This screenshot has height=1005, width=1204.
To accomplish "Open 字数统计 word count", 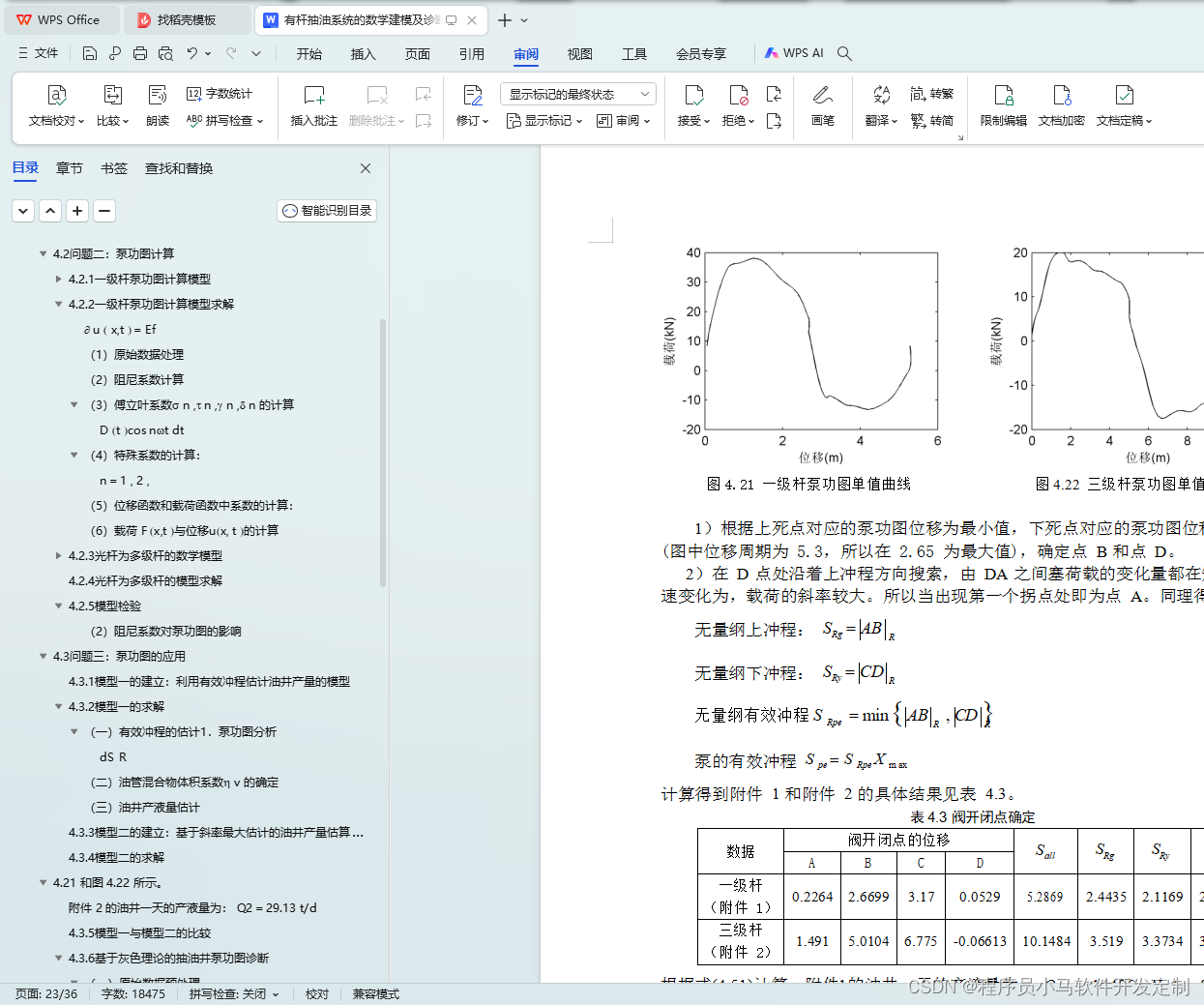I will click(x=220, y=94).
